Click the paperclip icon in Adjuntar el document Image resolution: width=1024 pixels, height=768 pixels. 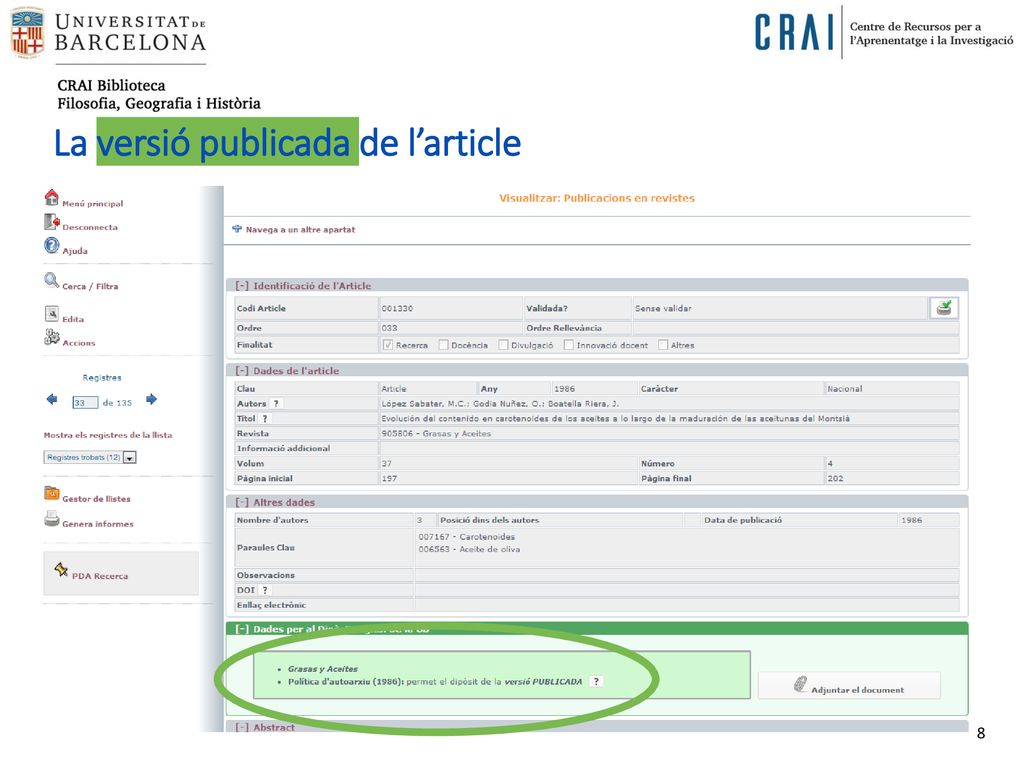pos(801,684)
